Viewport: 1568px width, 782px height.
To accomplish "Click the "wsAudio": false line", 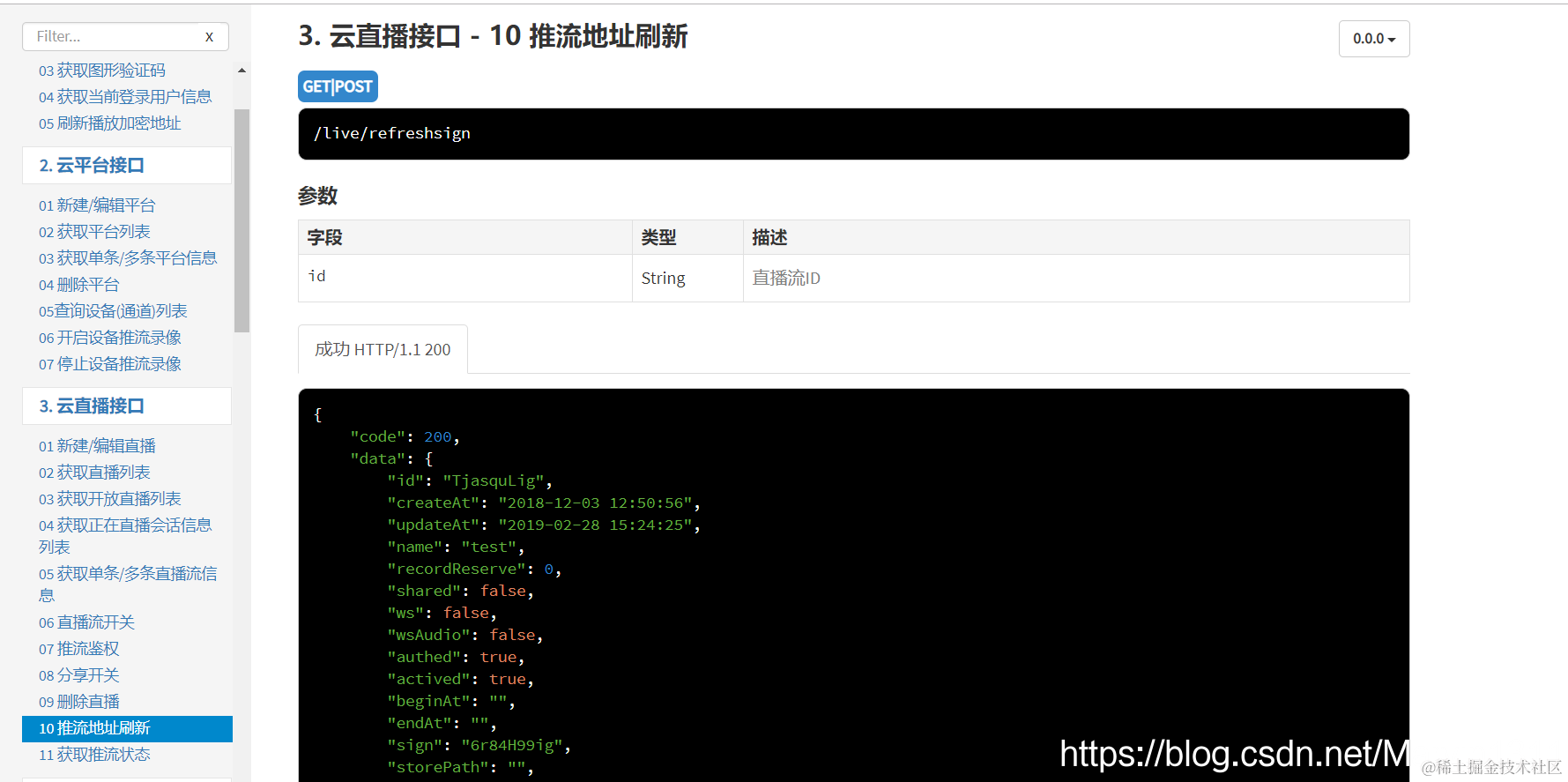I will click(x=465, y=635).
